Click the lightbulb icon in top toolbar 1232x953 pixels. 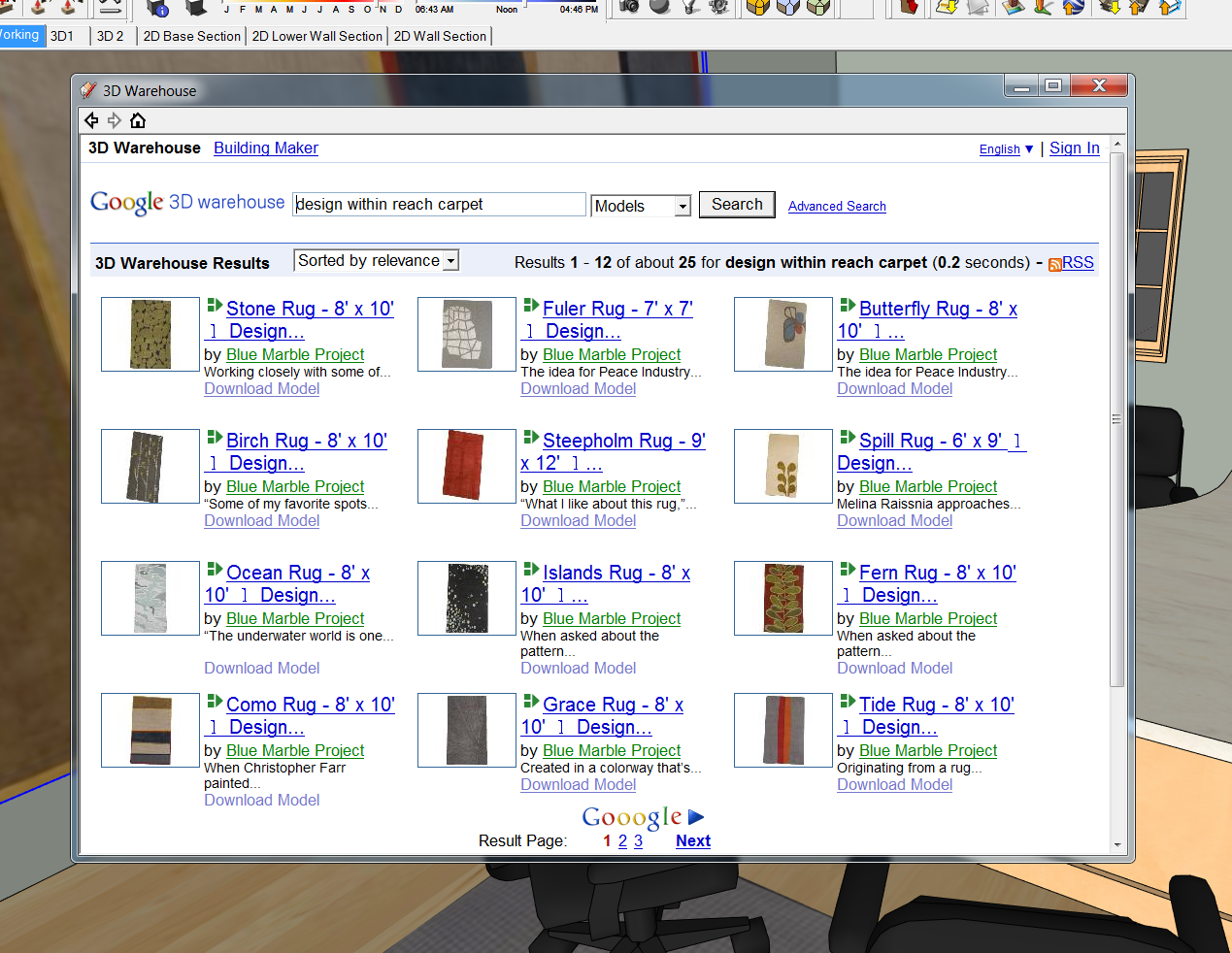click(690, 7)
